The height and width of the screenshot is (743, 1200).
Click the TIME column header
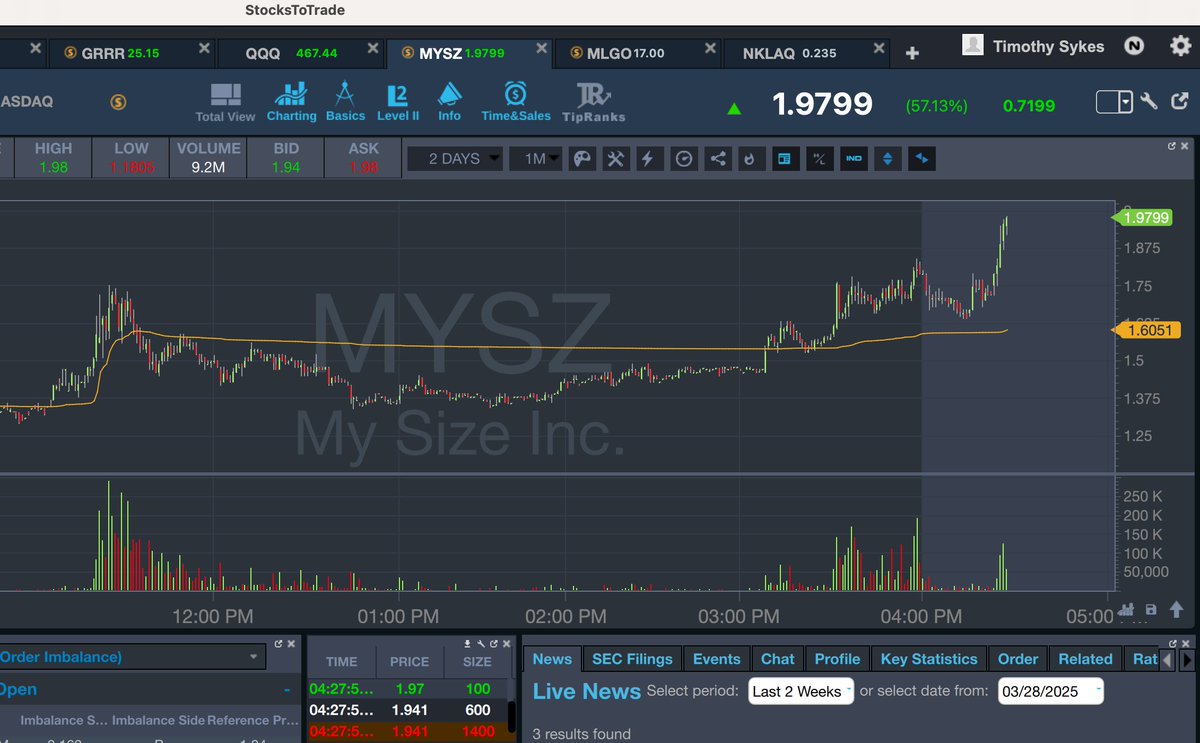pyautogui.click(x=341, y=661)
